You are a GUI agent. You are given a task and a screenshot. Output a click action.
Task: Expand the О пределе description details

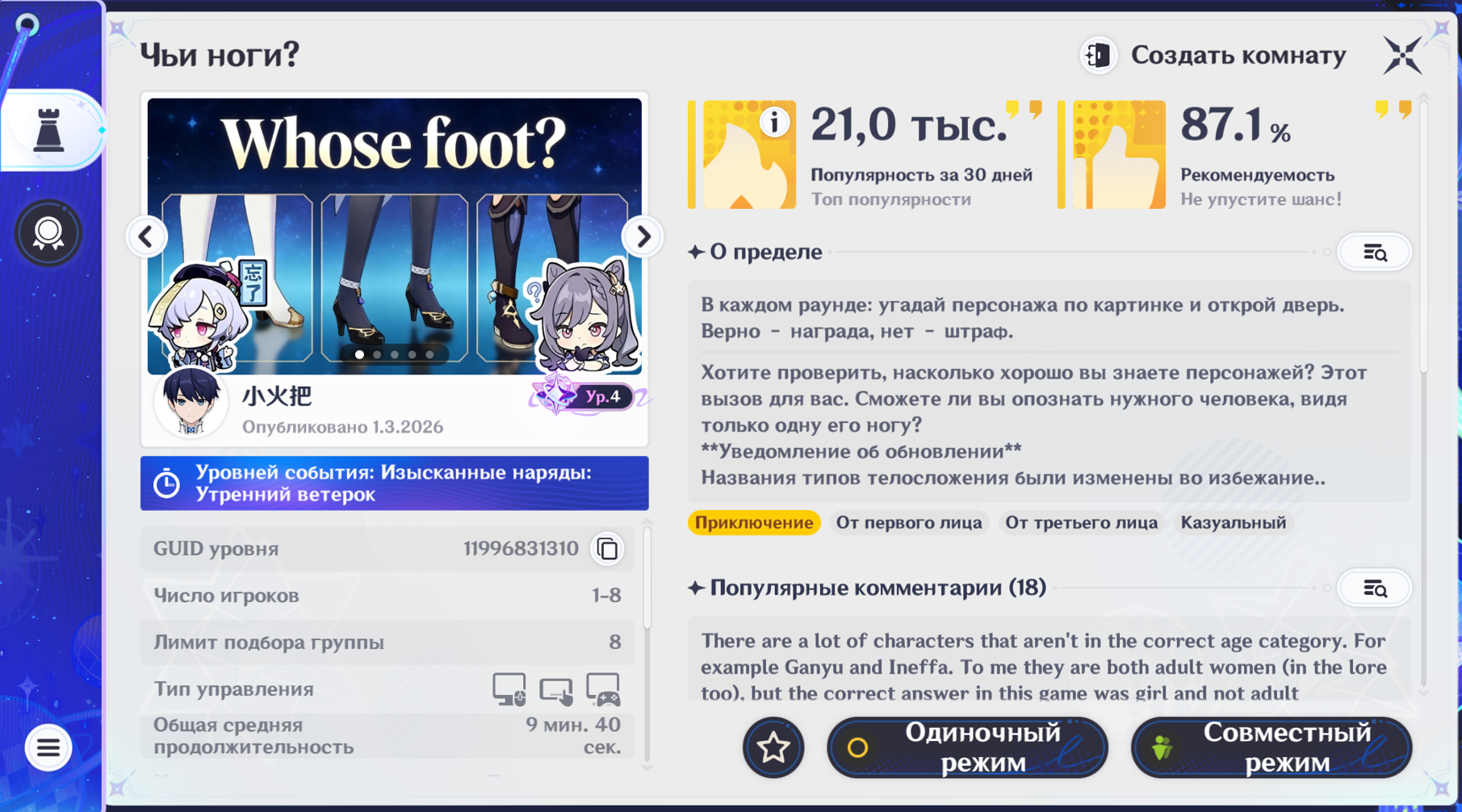coord(1375,253)
